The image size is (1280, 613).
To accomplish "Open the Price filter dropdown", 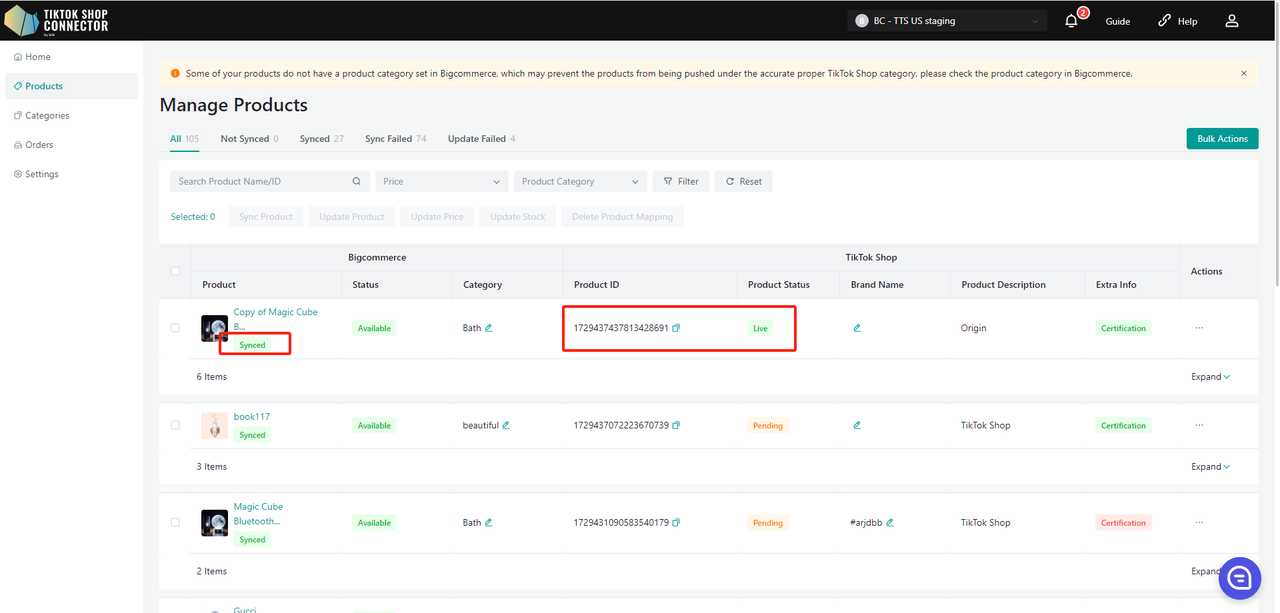I will [441, 182].
